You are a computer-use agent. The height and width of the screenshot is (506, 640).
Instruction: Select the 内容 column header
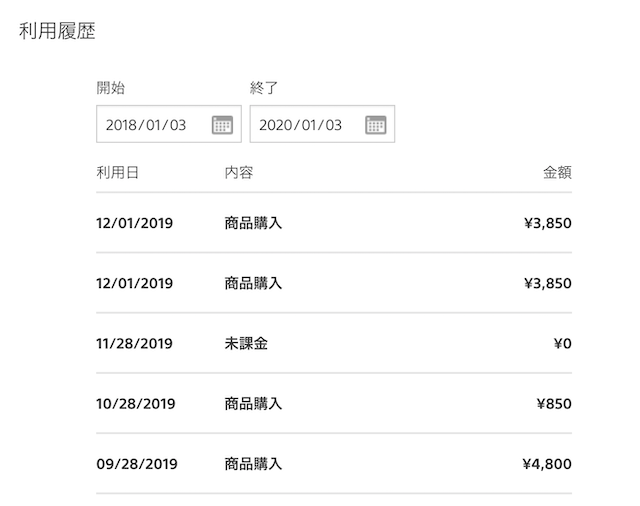pyautogui.click(x=239, y=173)
